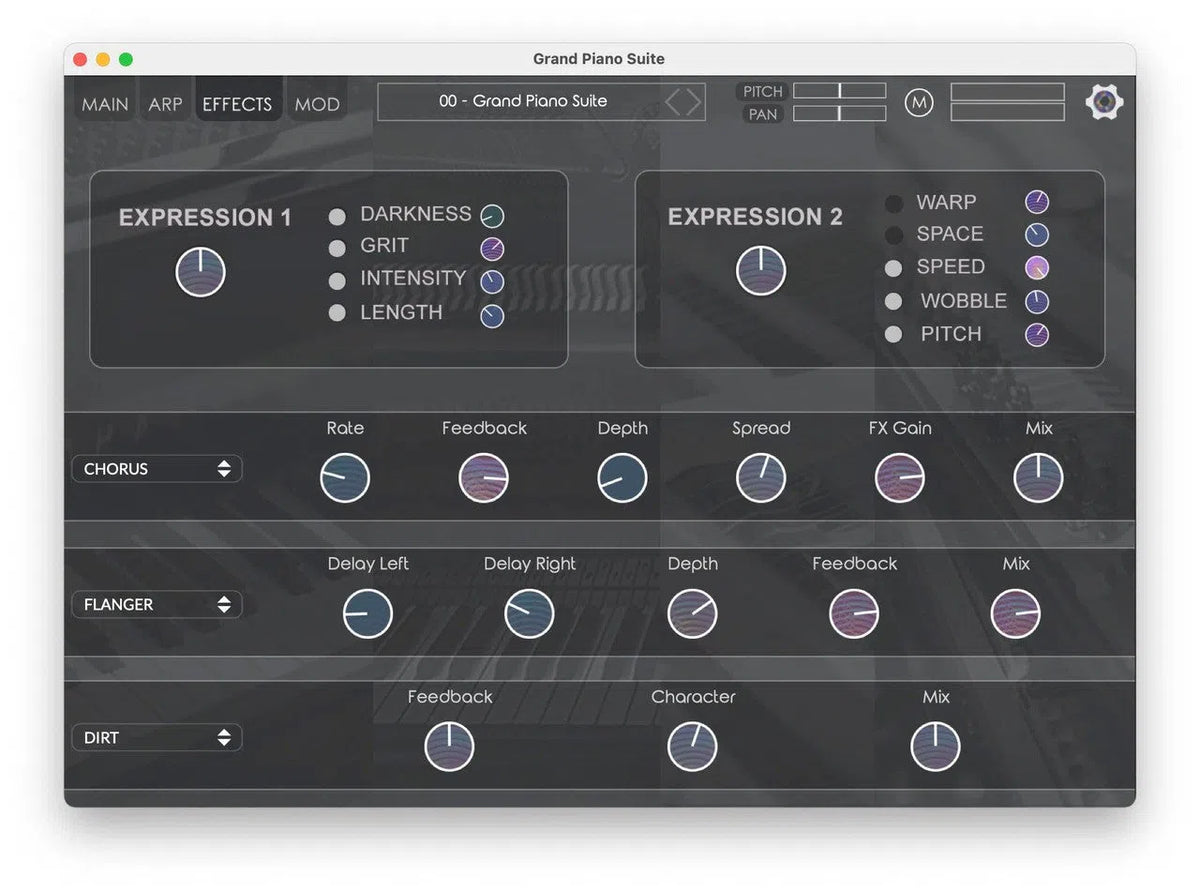Enable the WOBBLE assignment for Expression 2
The width and height of the screenshot is (1200, 892).
(x=893, y=301)
